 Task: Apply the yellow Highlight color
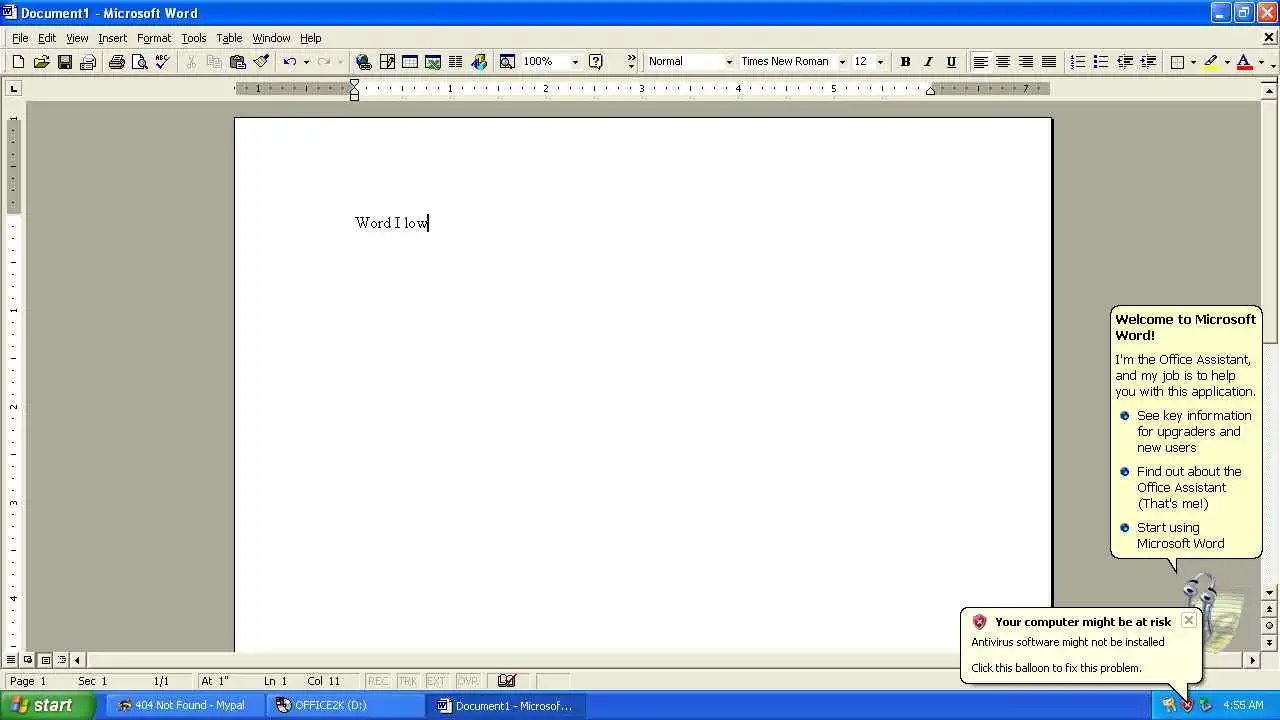pyautogui.click(x=1211, y=62)
